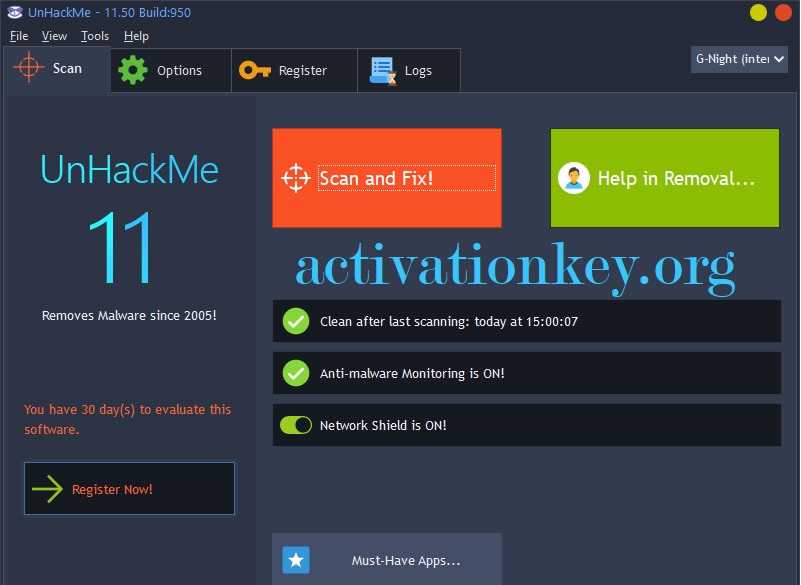Open the File menu
Viewport: 801px width, 585px height.
pos(18,35)
